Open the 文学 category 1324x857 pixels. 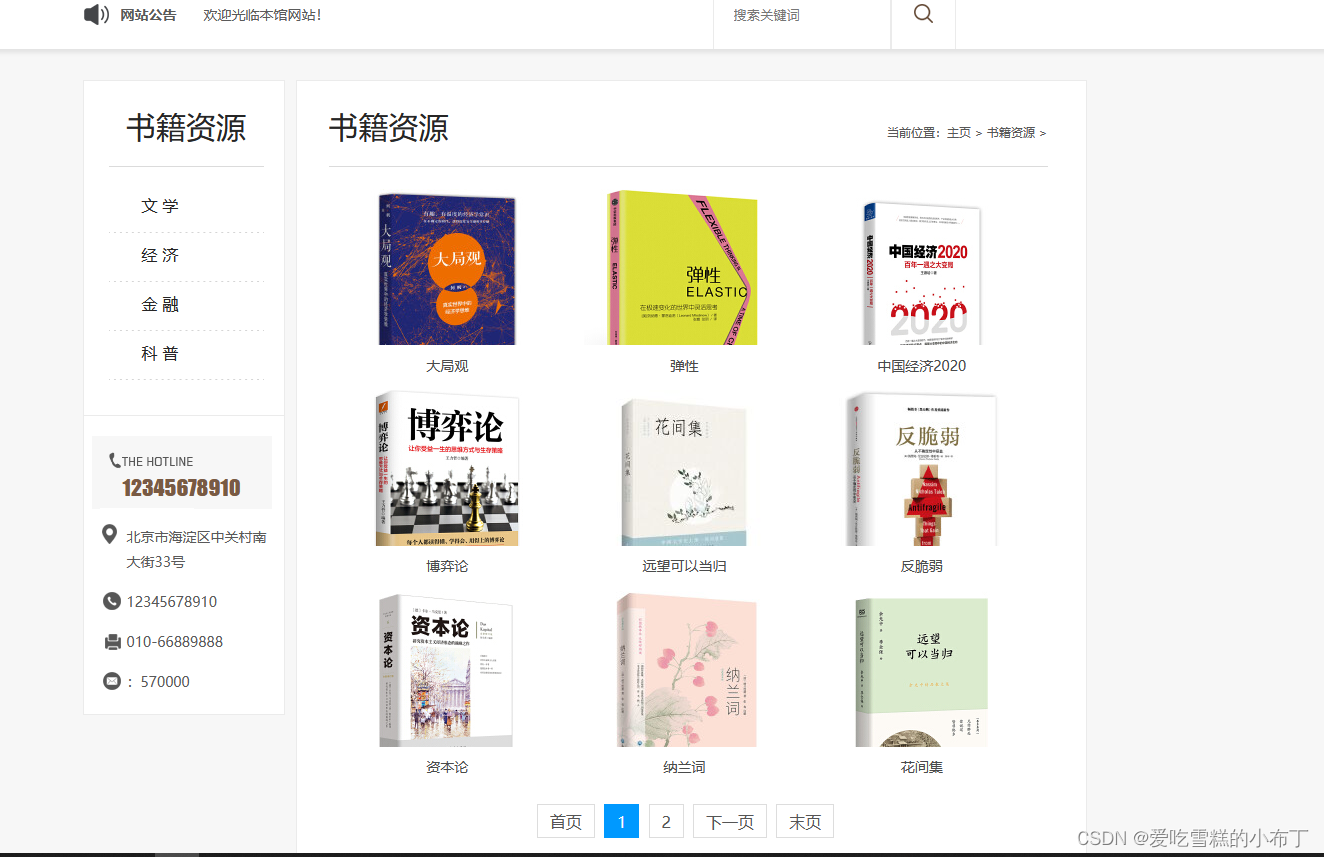click(160, 205)
